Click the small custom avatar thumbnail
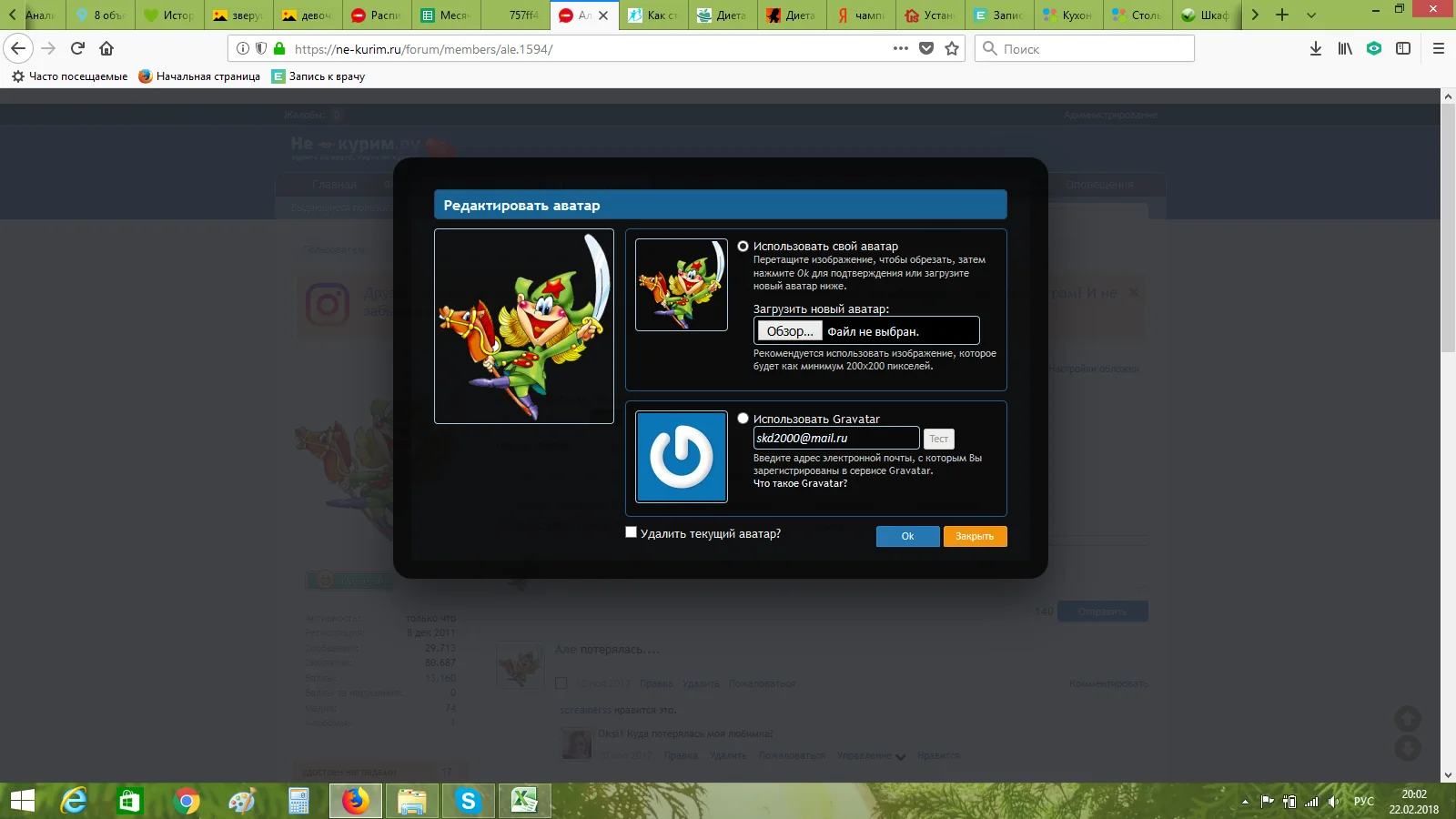This screenshot has height=819, width=1456. (x=682, y=285)
